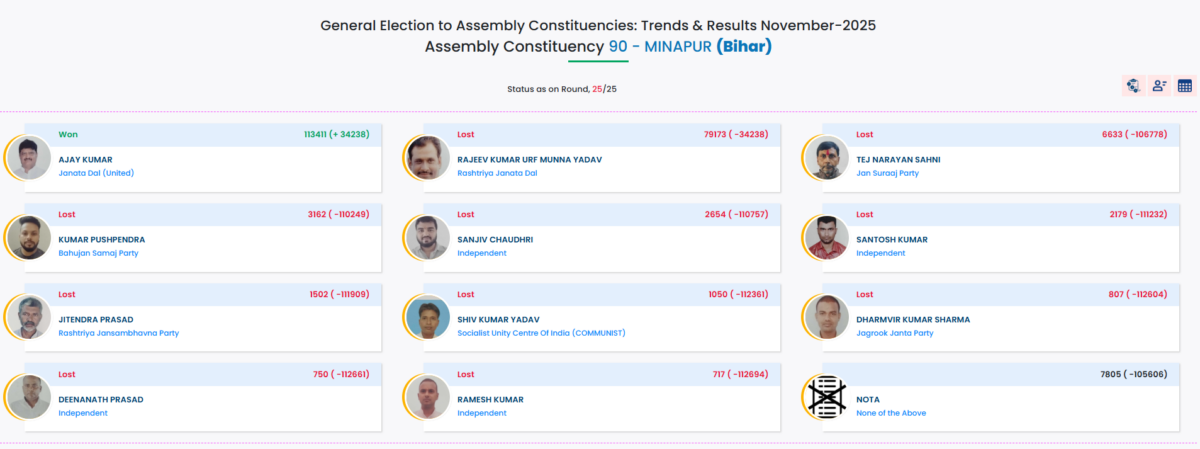Click the Bahujan Samaj Party label
Viewport: 1200px width, 449px height.
coord(98,253)
